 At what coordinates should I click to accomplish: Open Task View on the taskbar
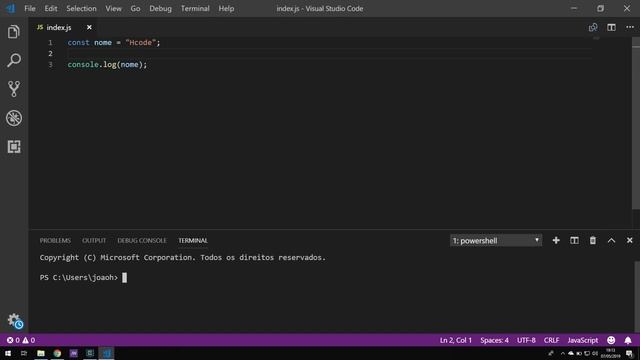[x=24, y=353]
